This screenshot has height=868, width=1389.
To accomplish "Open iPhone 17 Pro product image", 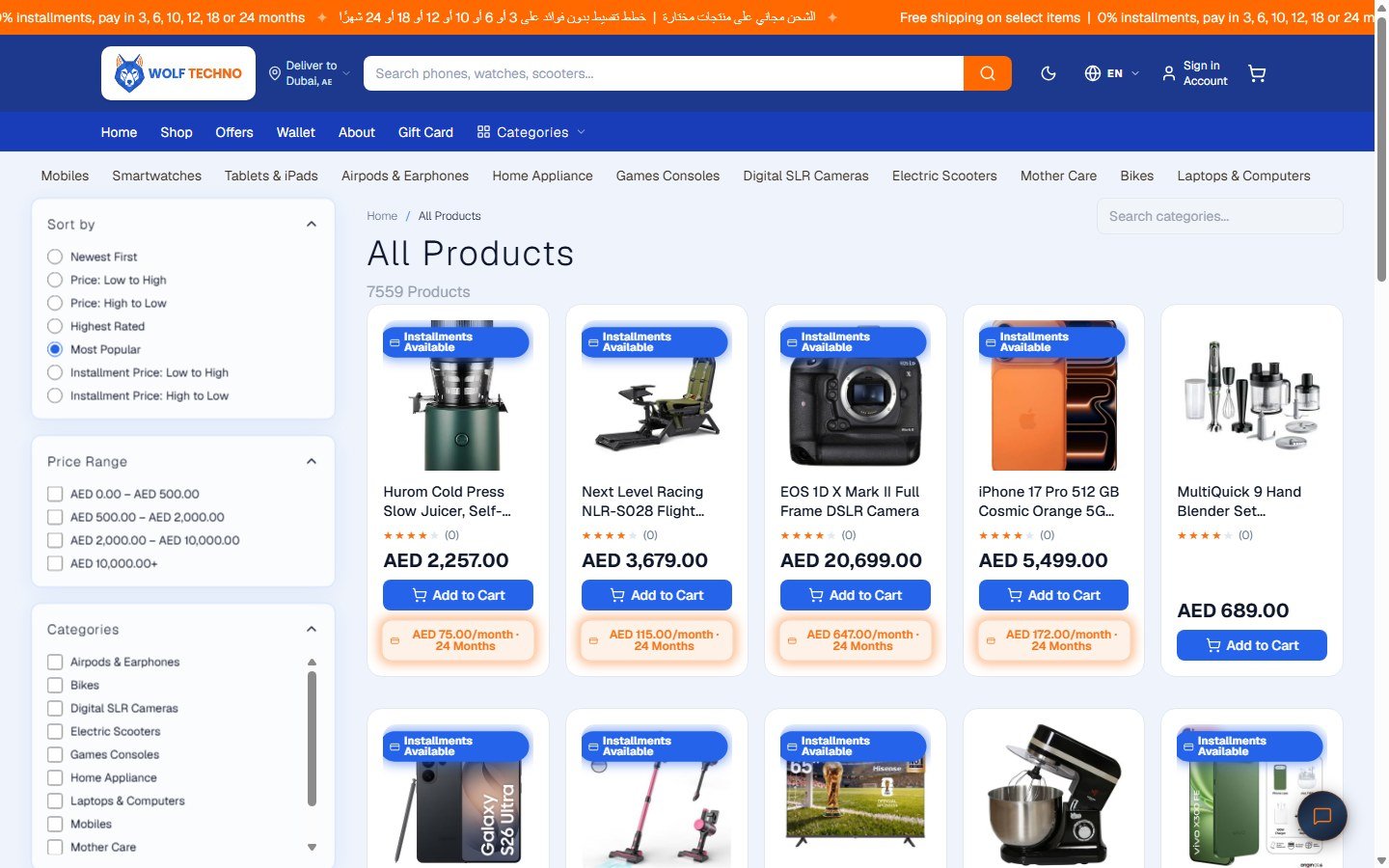I will (x=1053, y=395).
